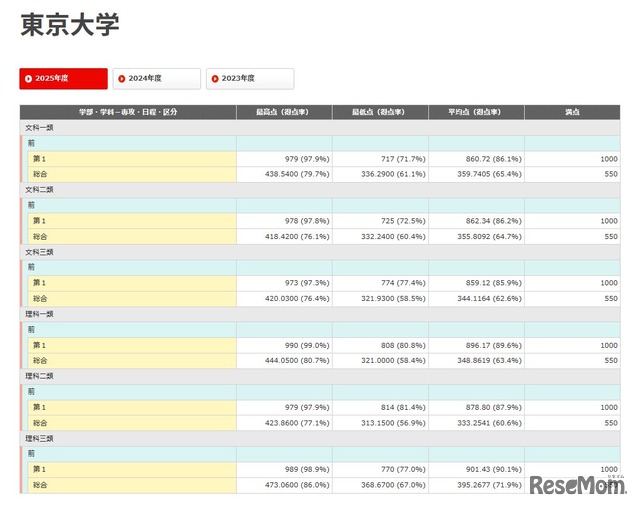
Task: Click the 333.2541 (60.6%) cell
Action: 476,423
